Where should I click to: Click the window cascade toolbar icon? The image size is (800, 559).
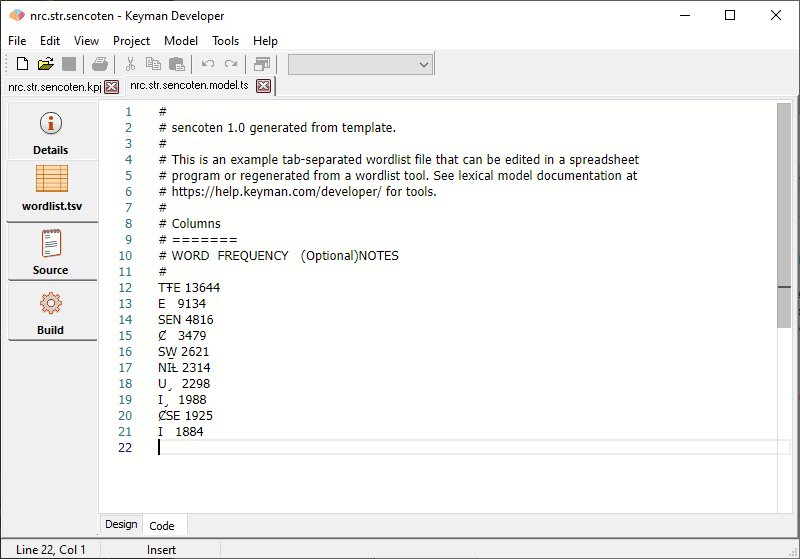point(262,64)
